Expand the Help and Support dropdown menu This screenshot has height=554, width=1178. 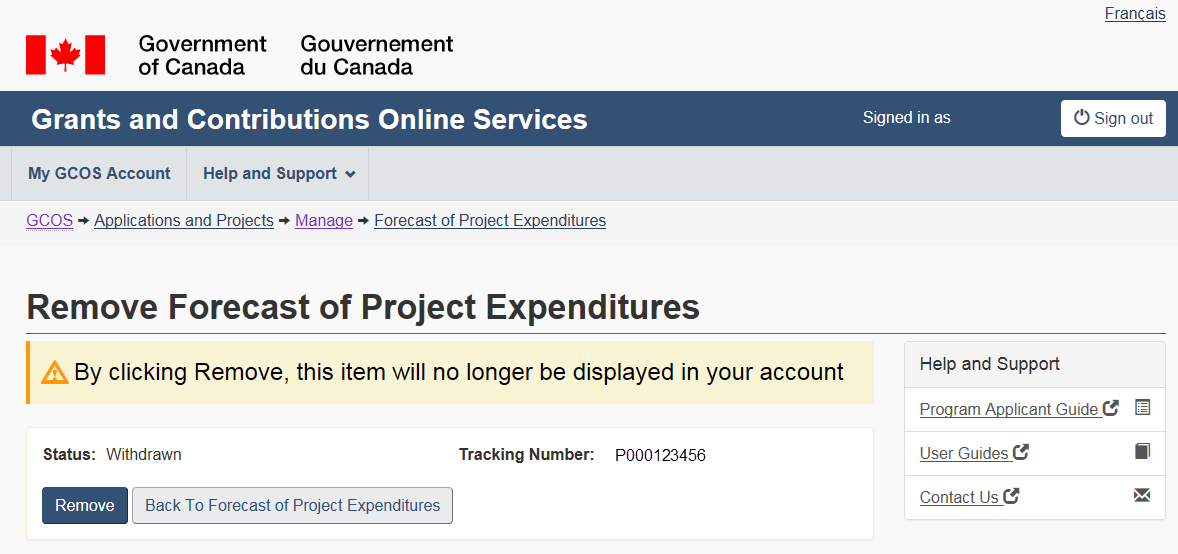[279, 174]
